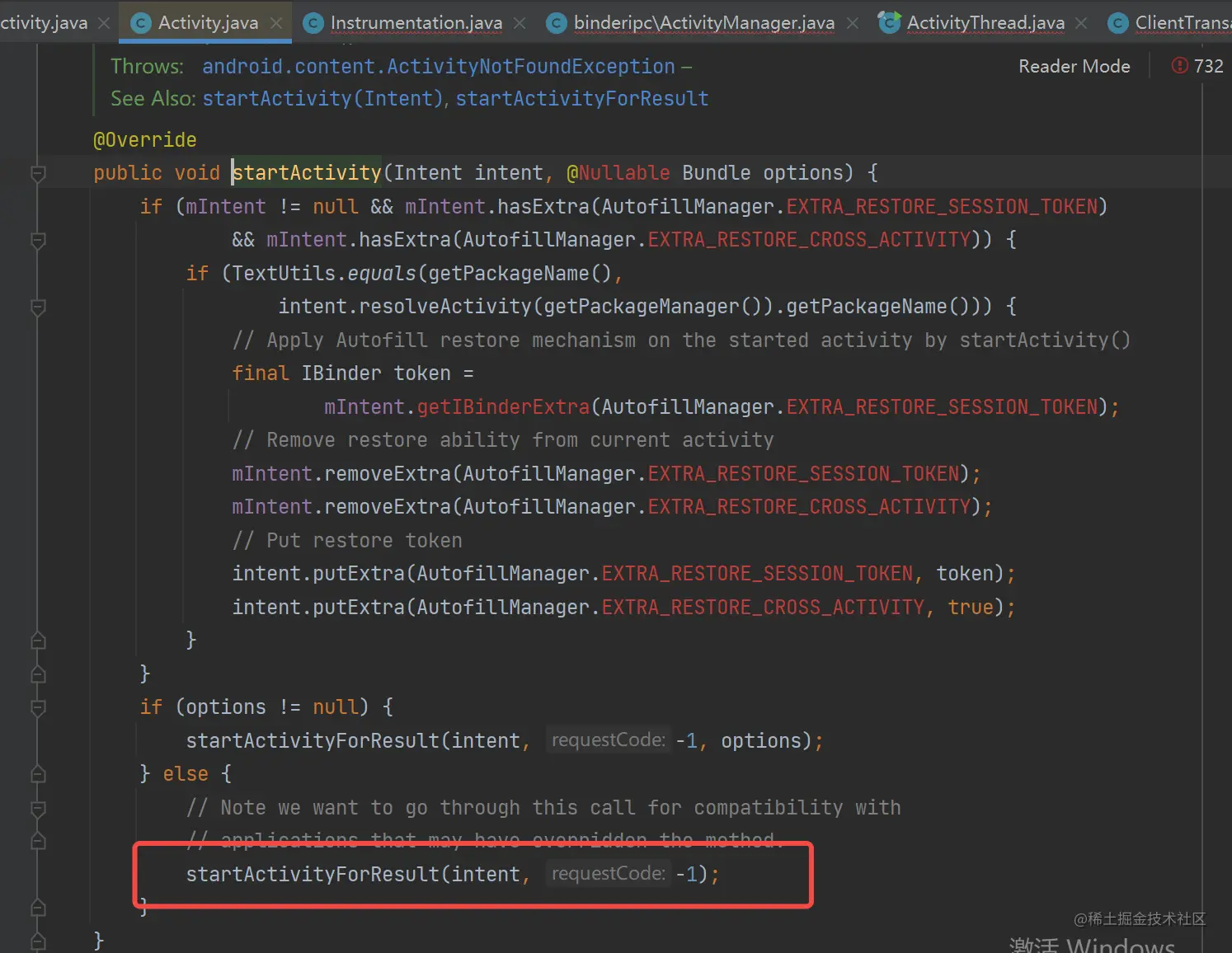The image size is (1232, 953).
Task: Place the caret on the startActivity method name
Action: pyautogui.click(x=307, y=173)
